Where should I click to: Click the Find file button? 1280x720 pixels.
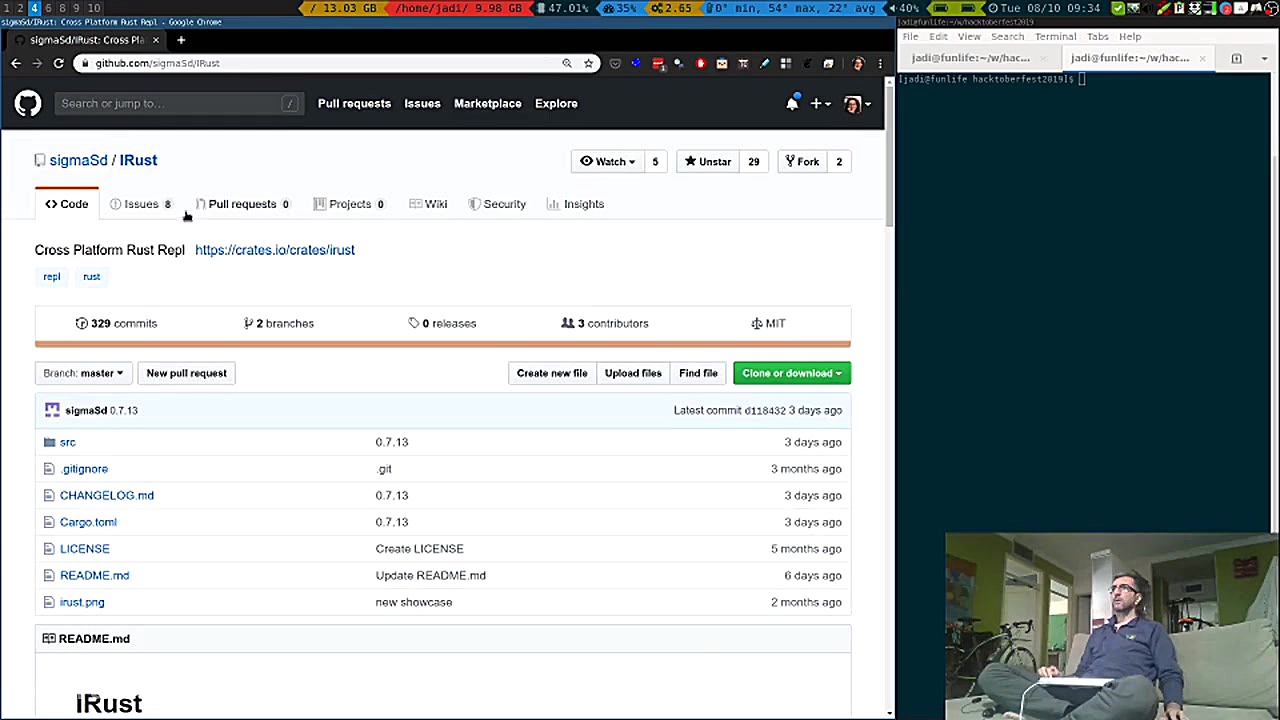pos(698,373)
